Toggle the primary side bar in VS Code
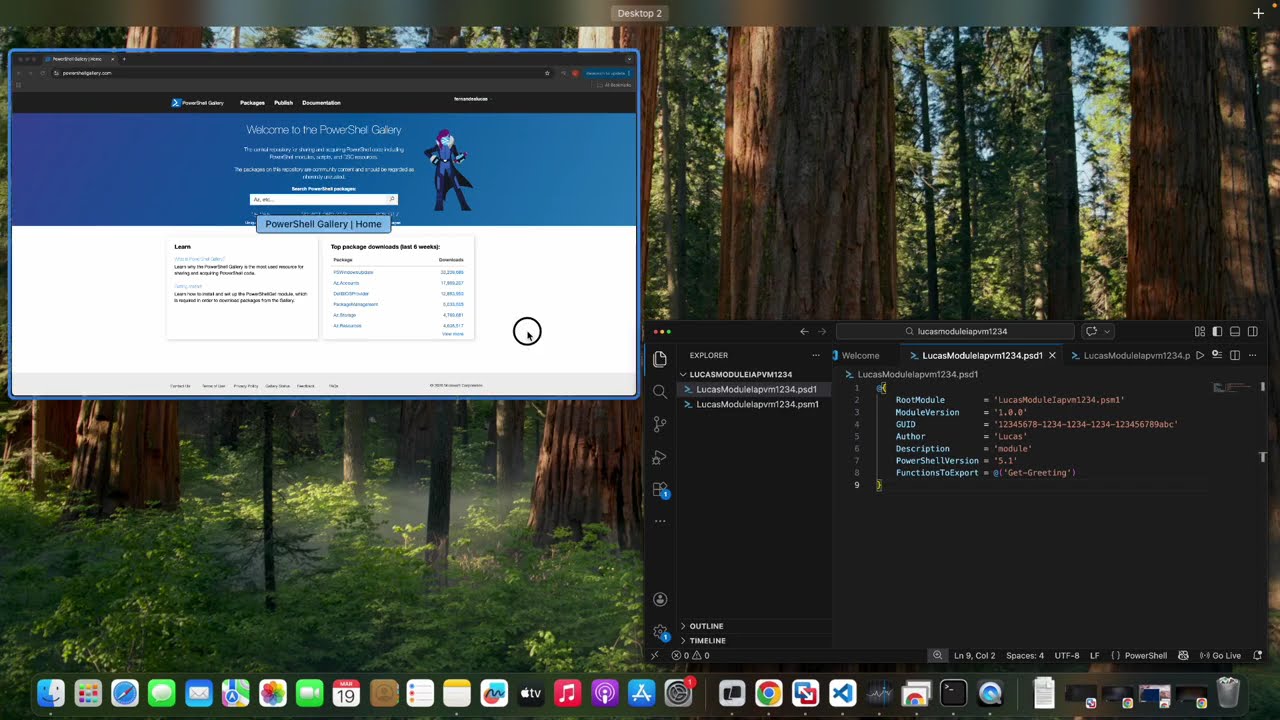Image resolution: width=1280 pixels, height=720 pixels. [1217, 331]
